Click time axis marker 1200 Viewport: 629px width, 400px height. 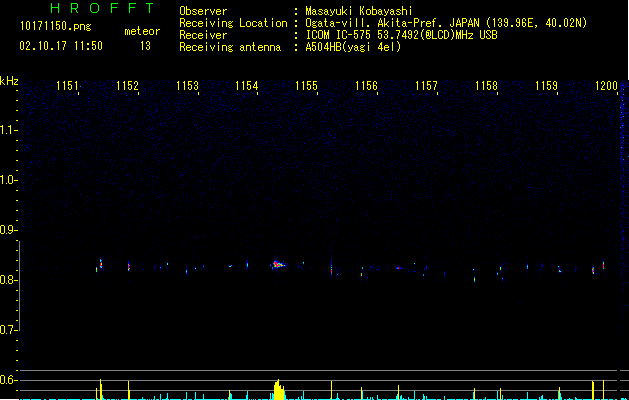pyautogui.click(x=606, y=86)
